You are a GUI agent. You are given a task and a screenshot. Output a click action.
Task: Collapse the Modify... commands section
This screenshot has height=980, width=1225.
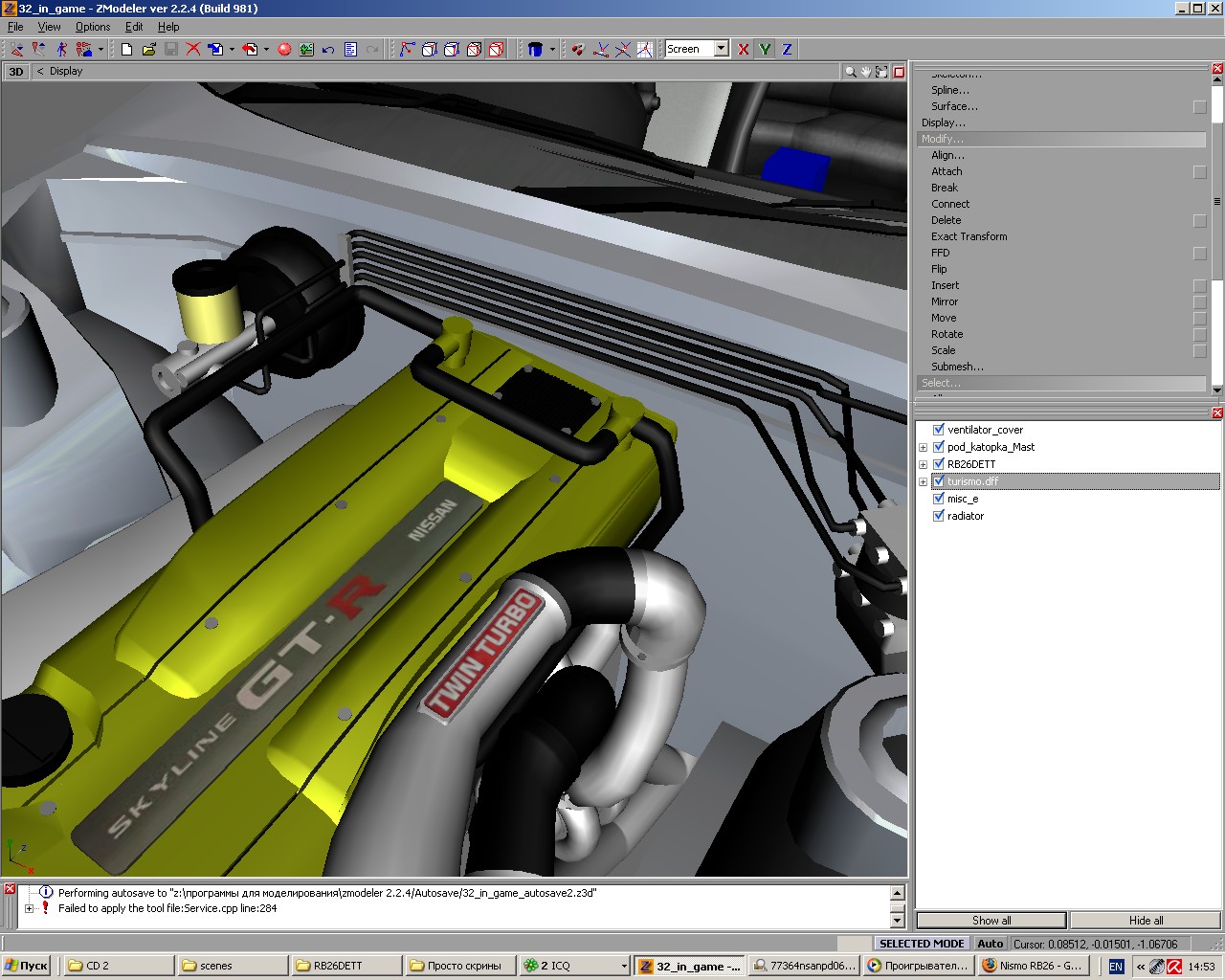tap(1061, 139)
